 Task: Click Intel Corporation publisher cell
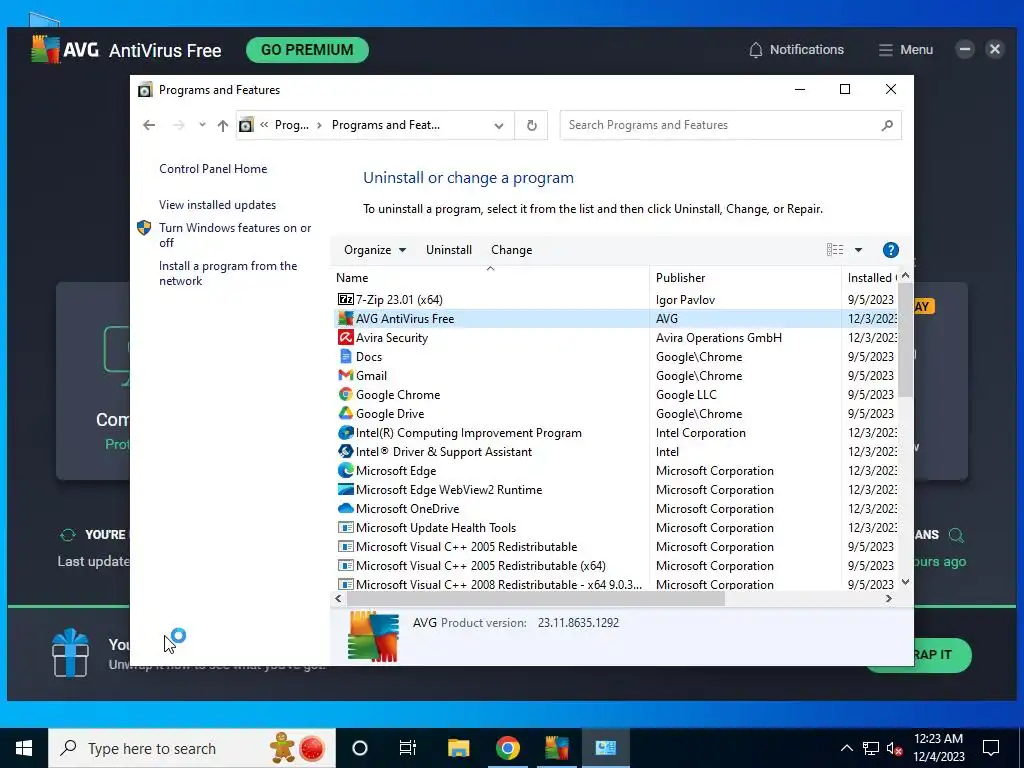[x=700, y=432]
